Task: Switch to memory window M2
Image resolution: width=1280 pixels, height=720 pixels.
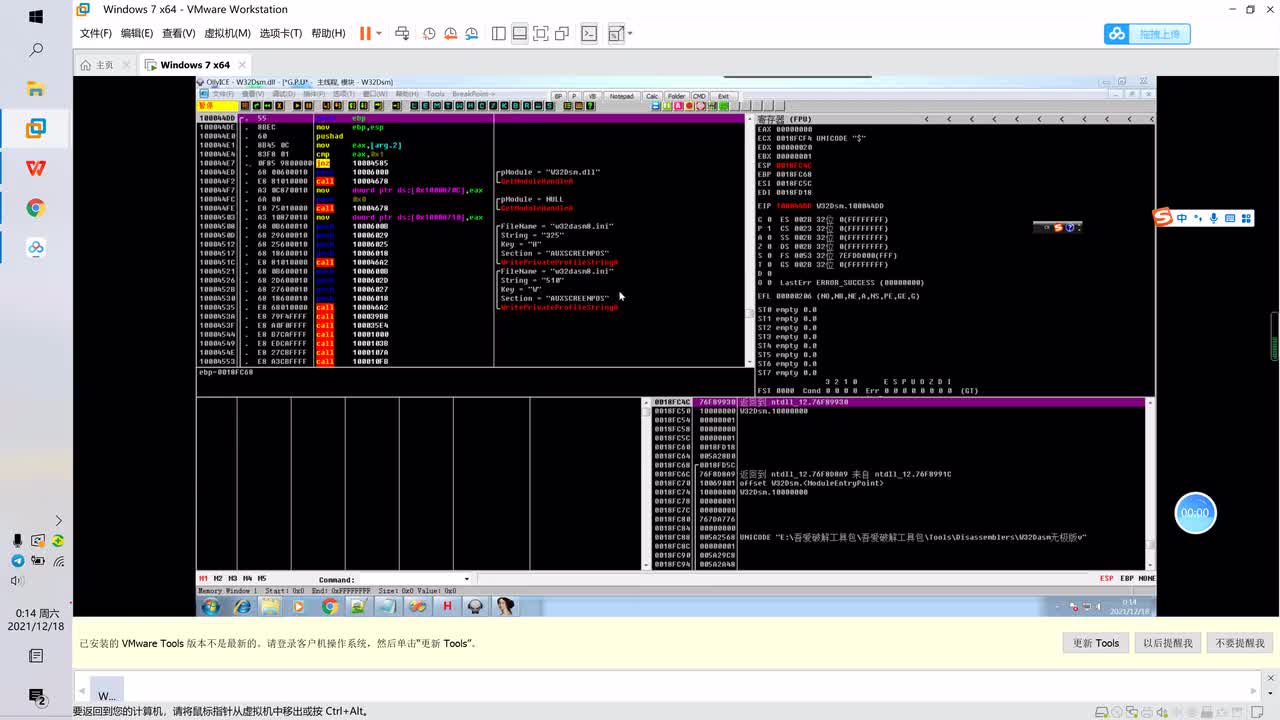Action: (218, 578)
